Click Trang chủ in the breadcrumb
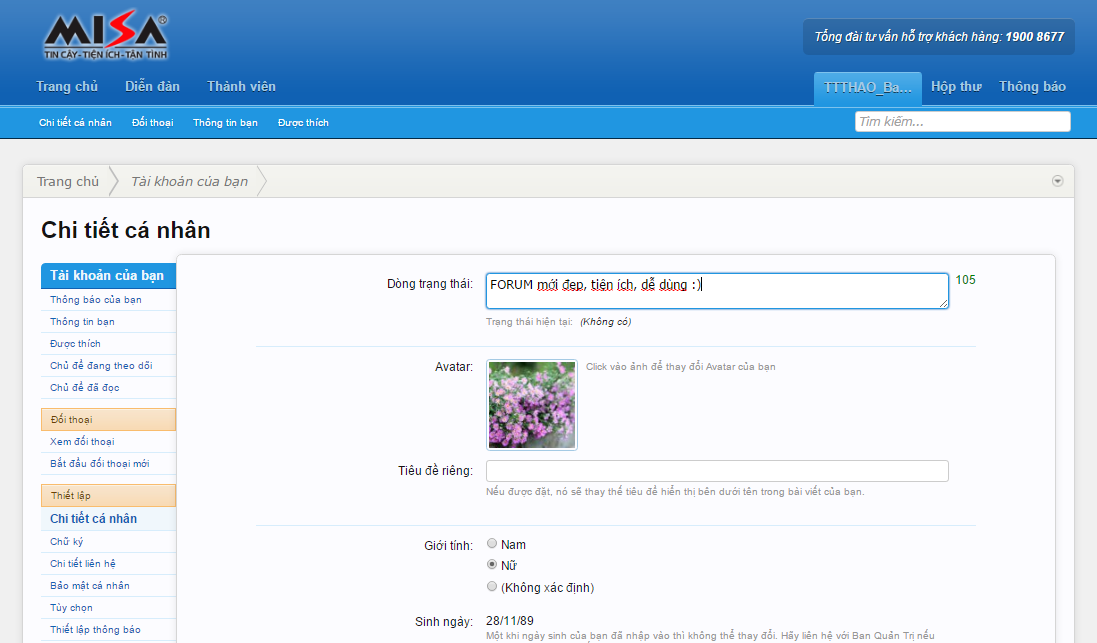 coord(68,182)
